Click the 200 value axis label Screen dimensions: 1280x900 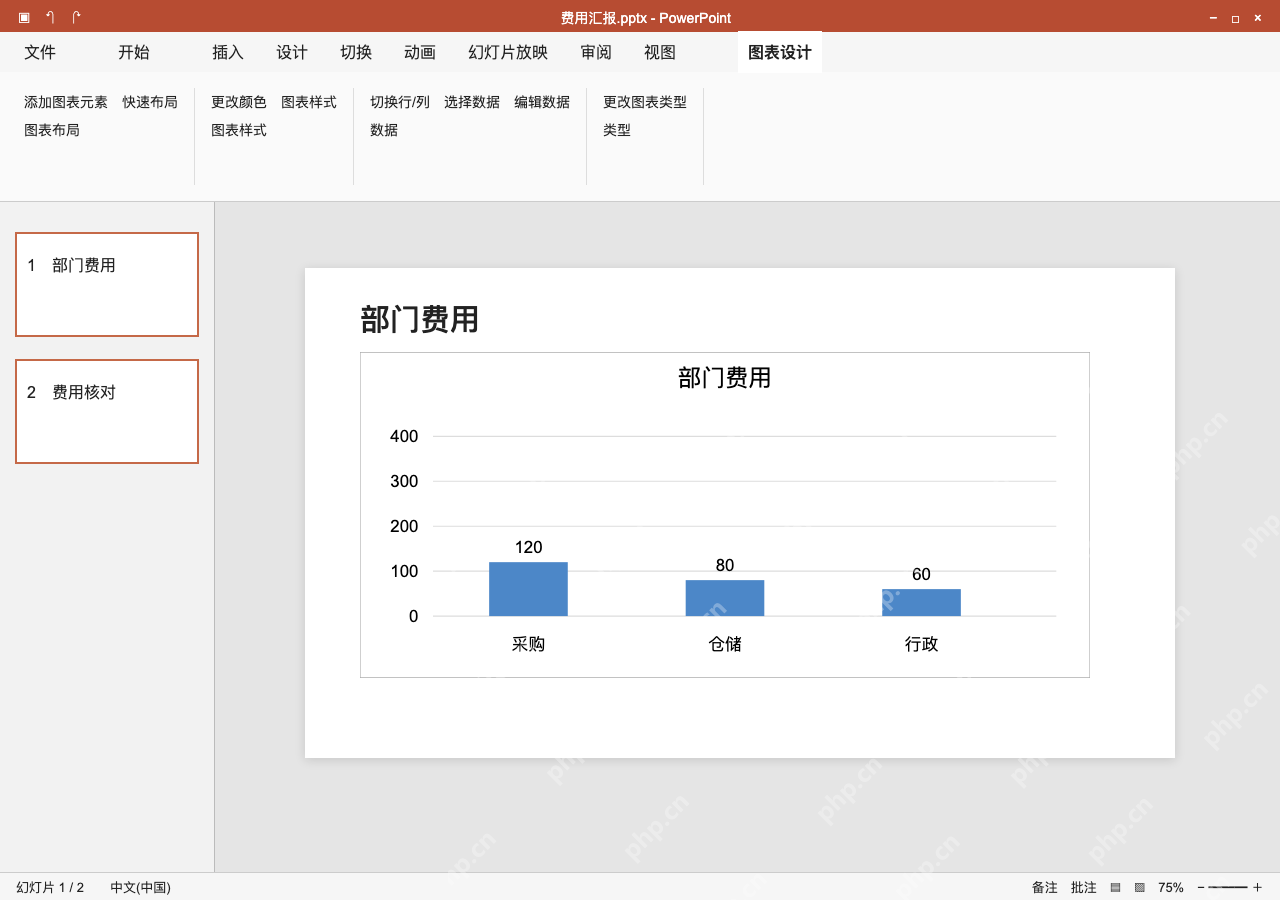(404, 526)
